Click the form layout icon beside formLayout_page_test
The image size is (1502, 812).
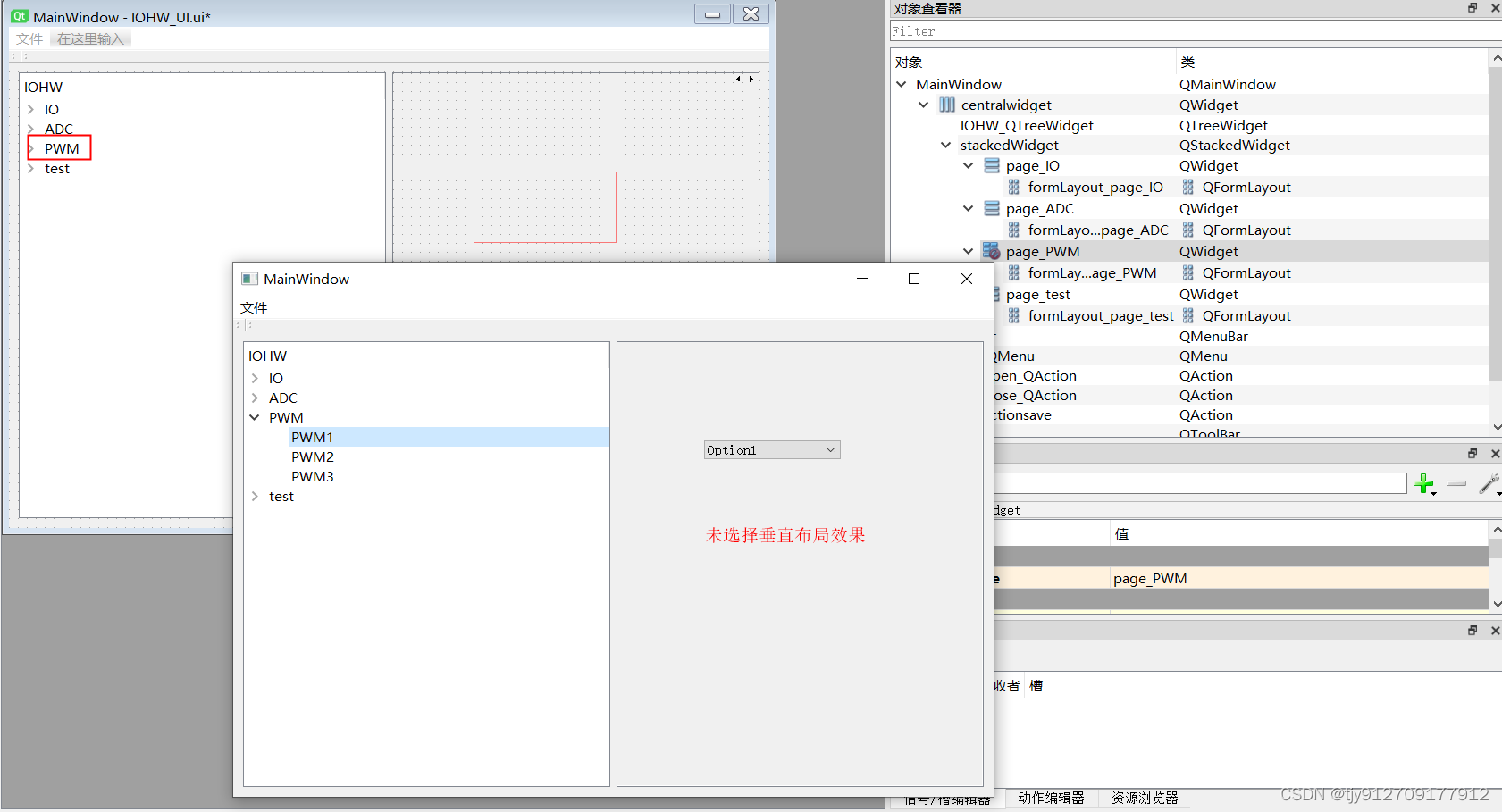coord(1014,315)
